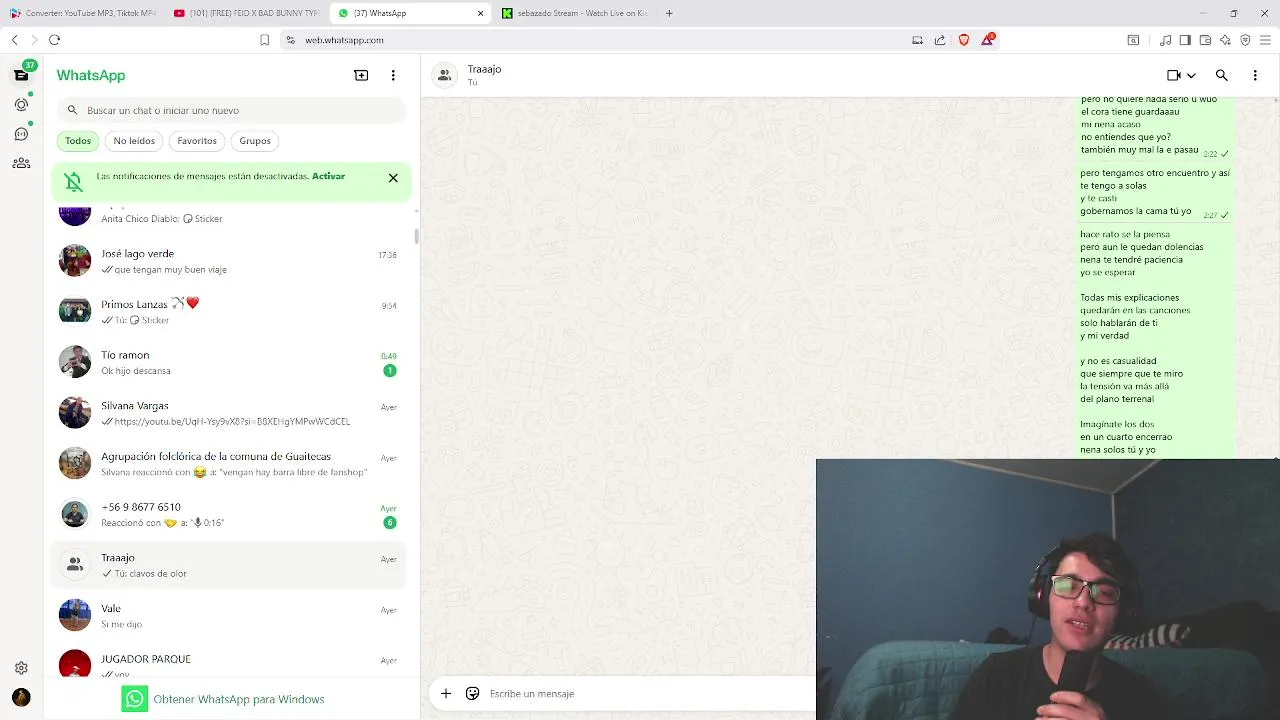Open own profile picture in sidebar
Screen dimensions: 1280x720
click(21, 697)
